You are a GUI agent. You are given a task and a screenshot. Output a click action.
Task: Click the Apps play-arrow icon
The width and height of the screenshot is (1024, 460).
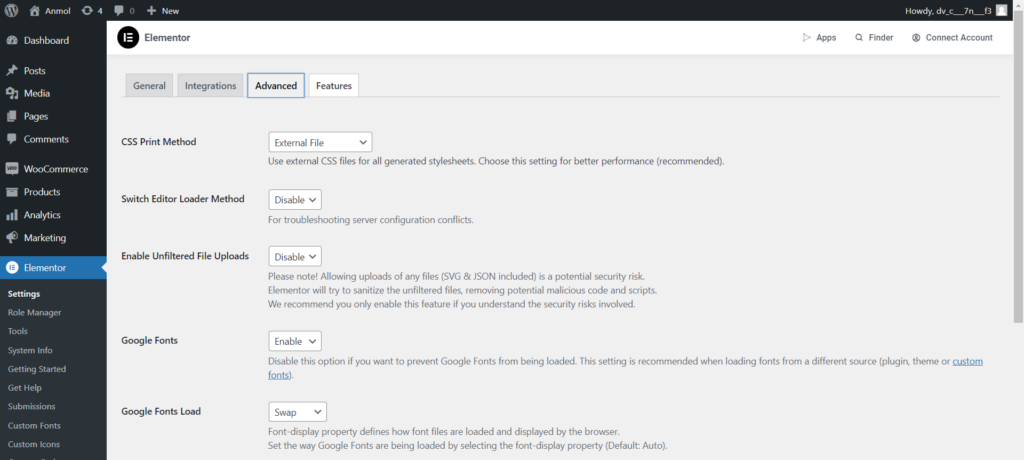click(x=807, y=37)
